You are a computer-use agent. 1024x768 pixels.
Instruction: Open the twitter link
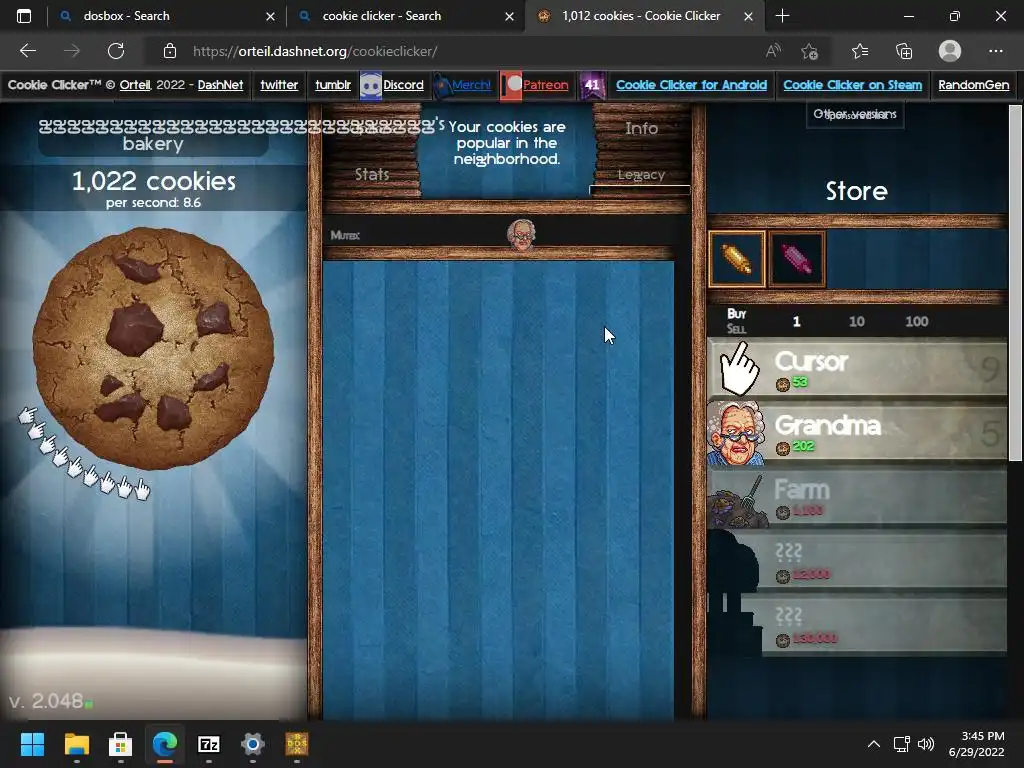[x=279, y=85]
